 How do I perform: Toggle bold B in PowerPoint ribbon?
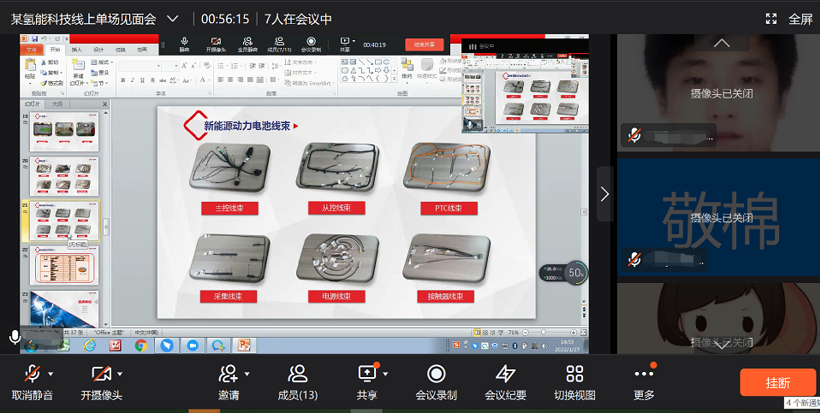(123, 81)
